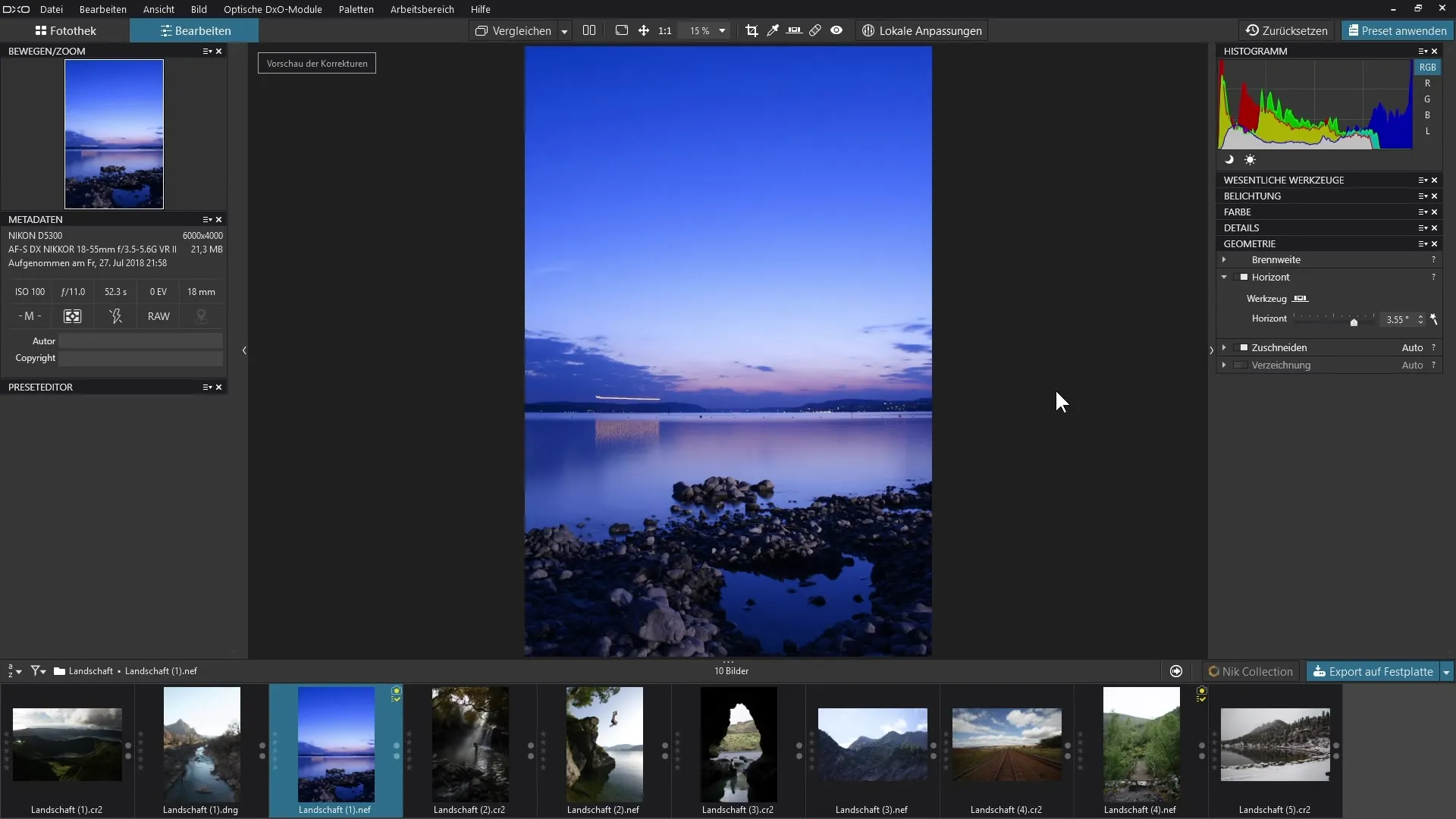This screenshot has width=1456, height=819.
Task: Select the crop tool in toolbar
Action: point(752,30)
